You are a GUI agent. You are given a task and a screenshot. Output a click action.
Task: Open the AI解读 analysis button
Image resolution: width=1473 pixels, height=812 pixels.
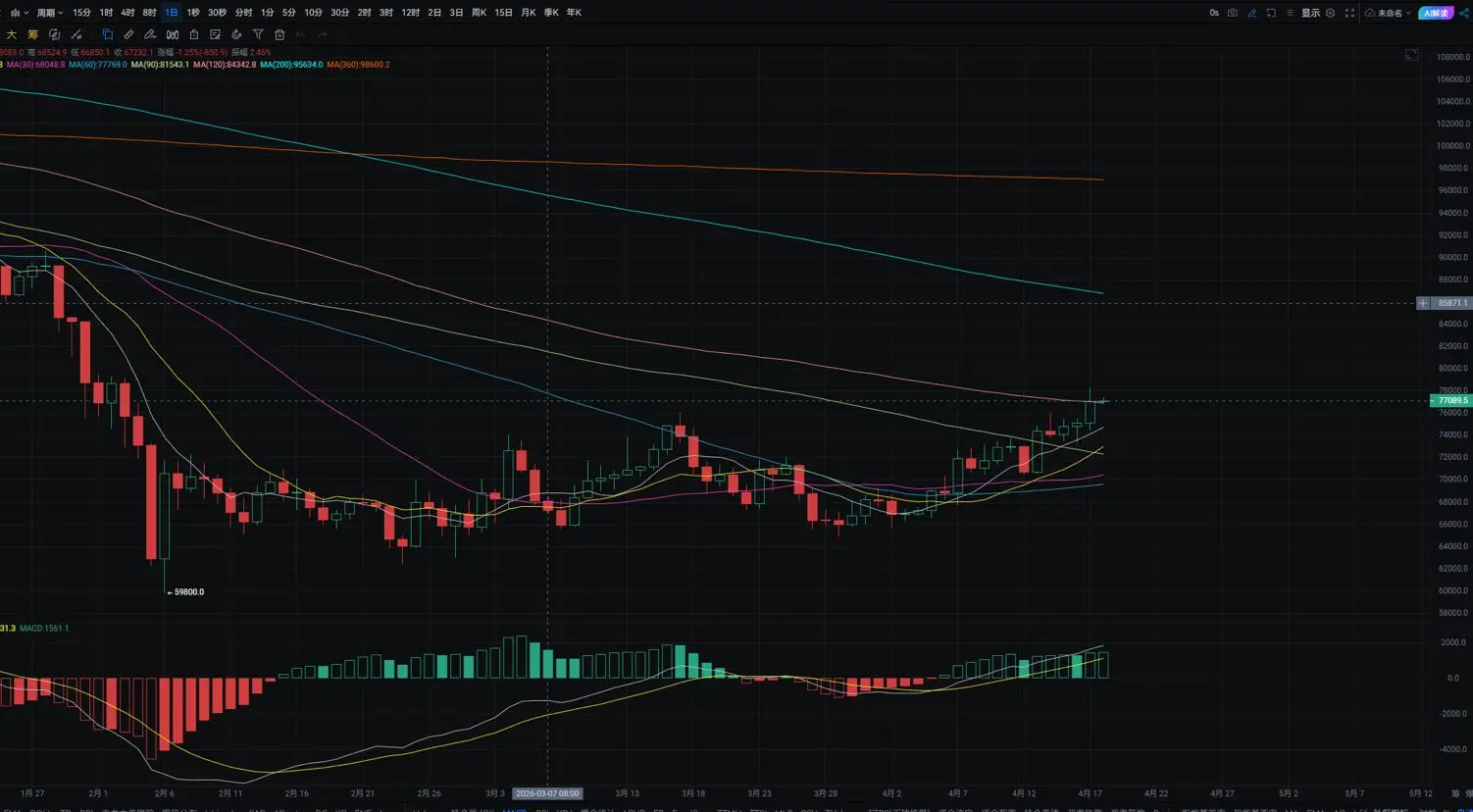coord(1436,13)
